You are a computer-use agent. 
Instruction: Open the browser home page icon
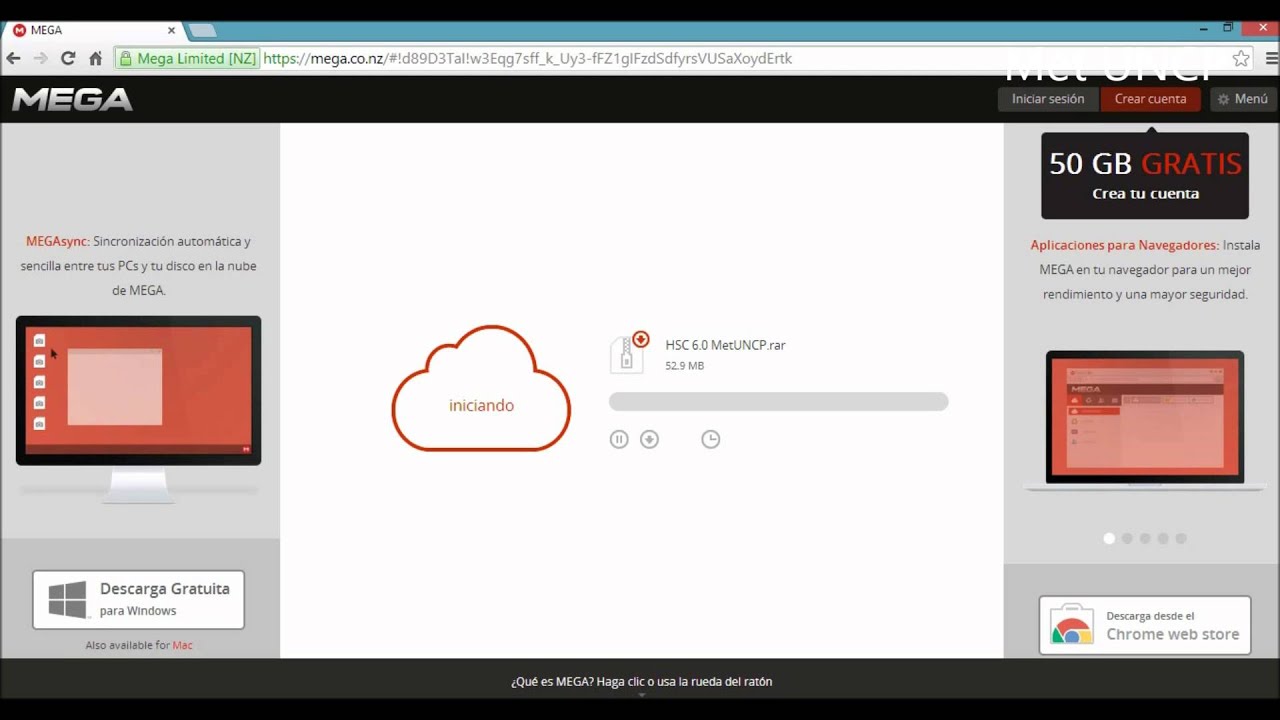[x=96, y=59]
